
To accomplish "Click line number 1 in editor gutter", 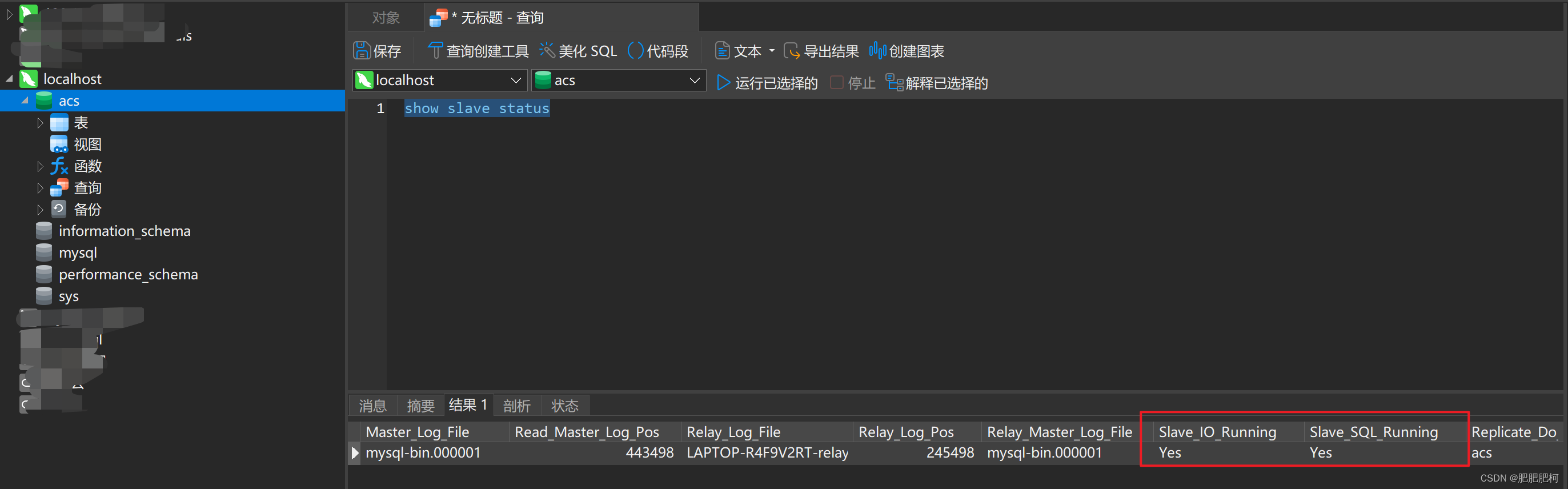I will coord(380,109).
